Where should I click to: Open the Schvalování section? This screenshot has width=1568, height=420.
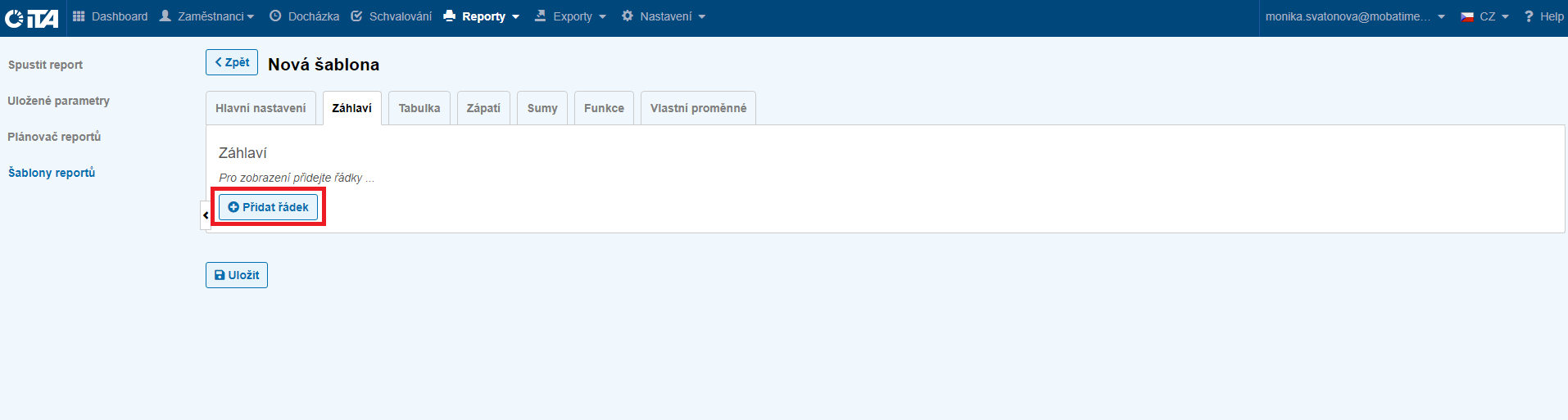pos(391,16)
